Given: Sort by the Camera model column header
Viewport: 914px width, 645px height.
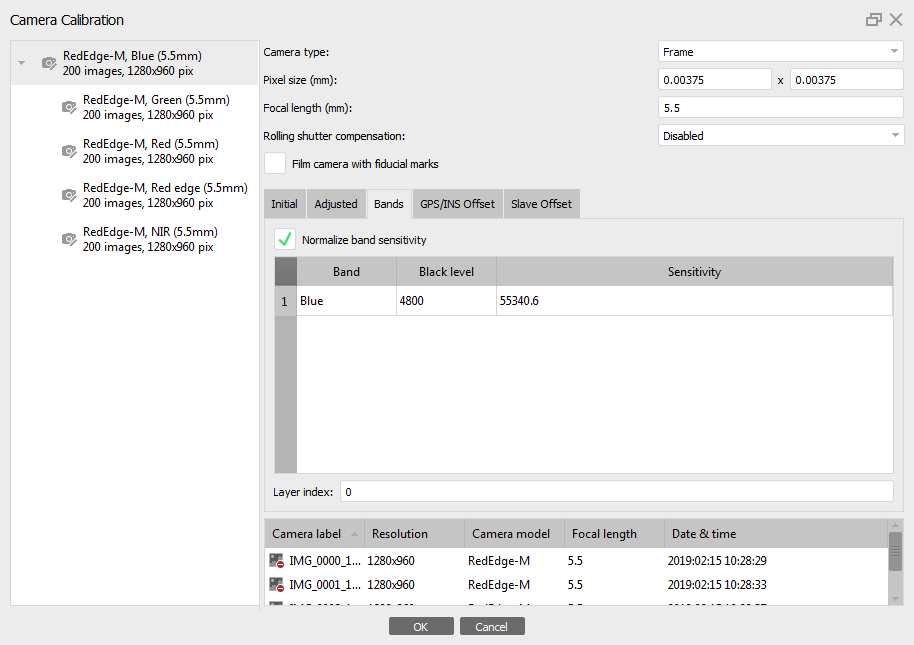Looking at the screenshot, I should point(514,533).
